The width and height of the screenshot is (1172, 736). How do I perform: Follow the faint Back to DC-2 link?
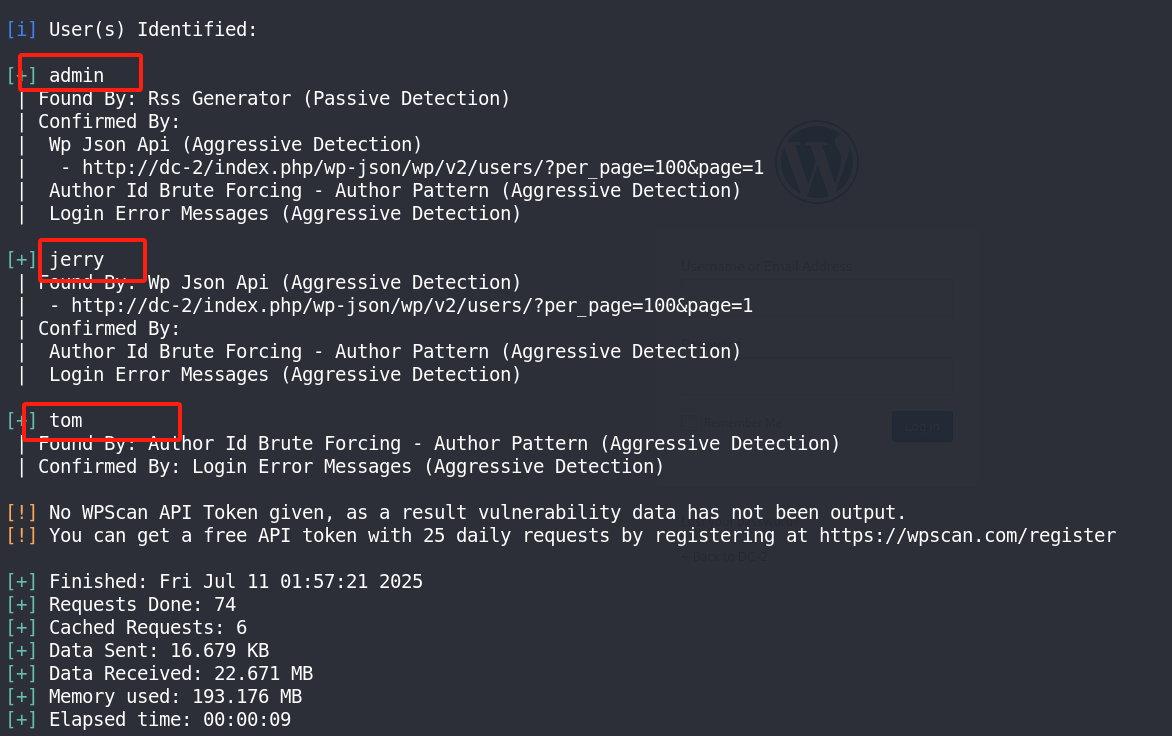724,557
